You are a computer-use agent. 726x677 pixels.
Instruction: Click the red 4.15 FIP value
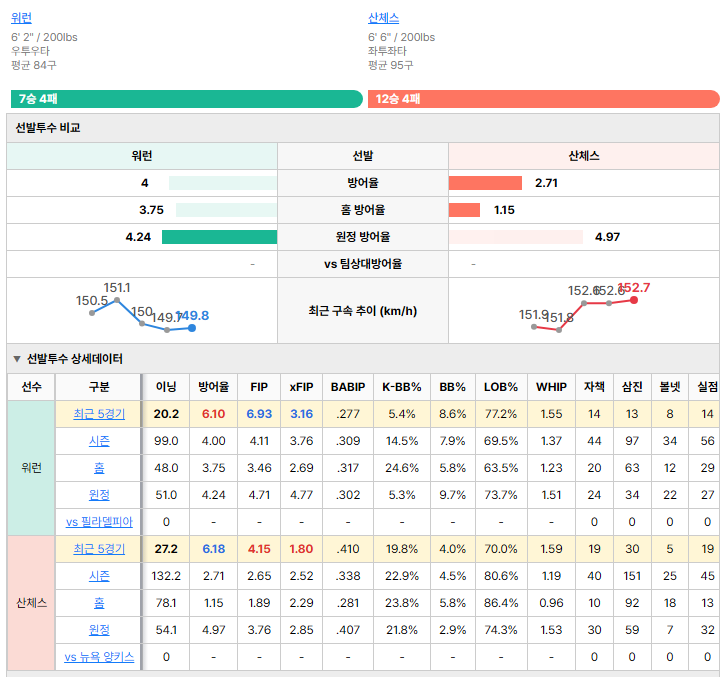click(x=259, y=549)
